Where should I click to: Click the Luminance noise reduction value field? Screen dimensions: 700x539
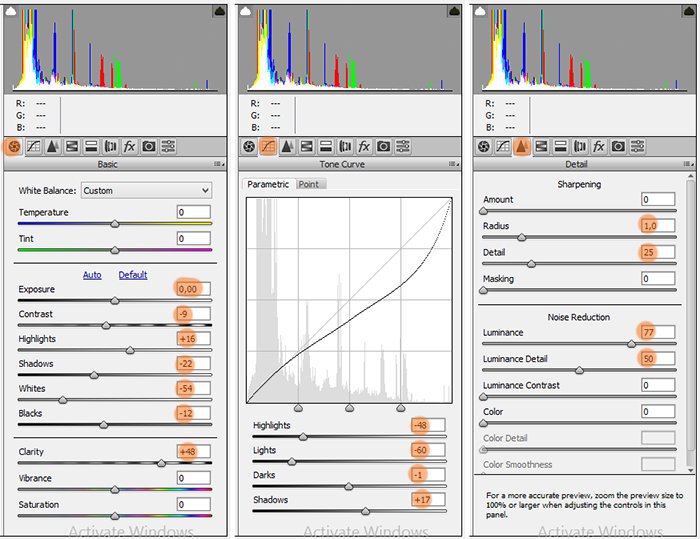659,332
